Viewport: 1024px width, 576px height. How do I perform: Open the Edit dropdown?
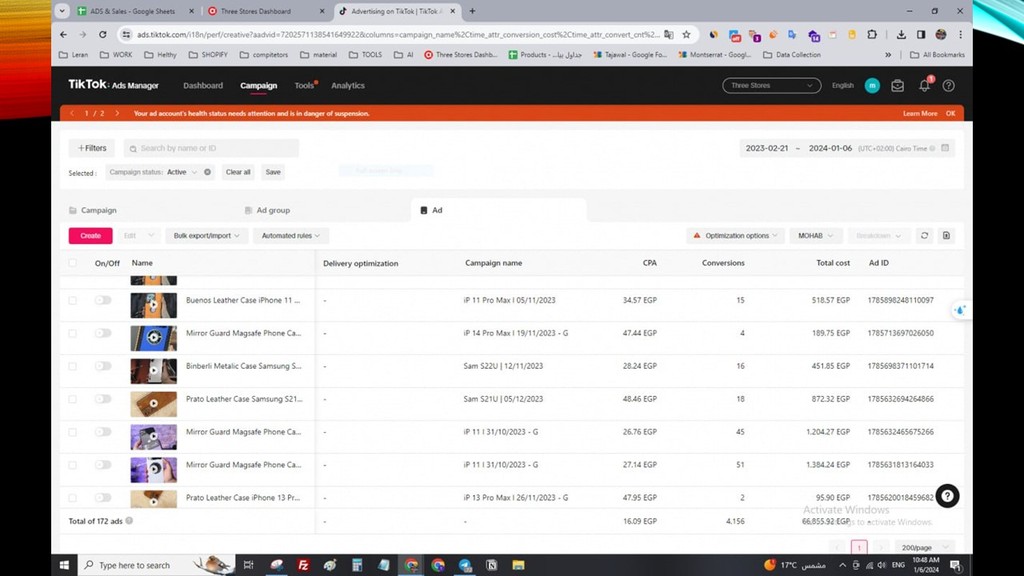tap(138, 236)
